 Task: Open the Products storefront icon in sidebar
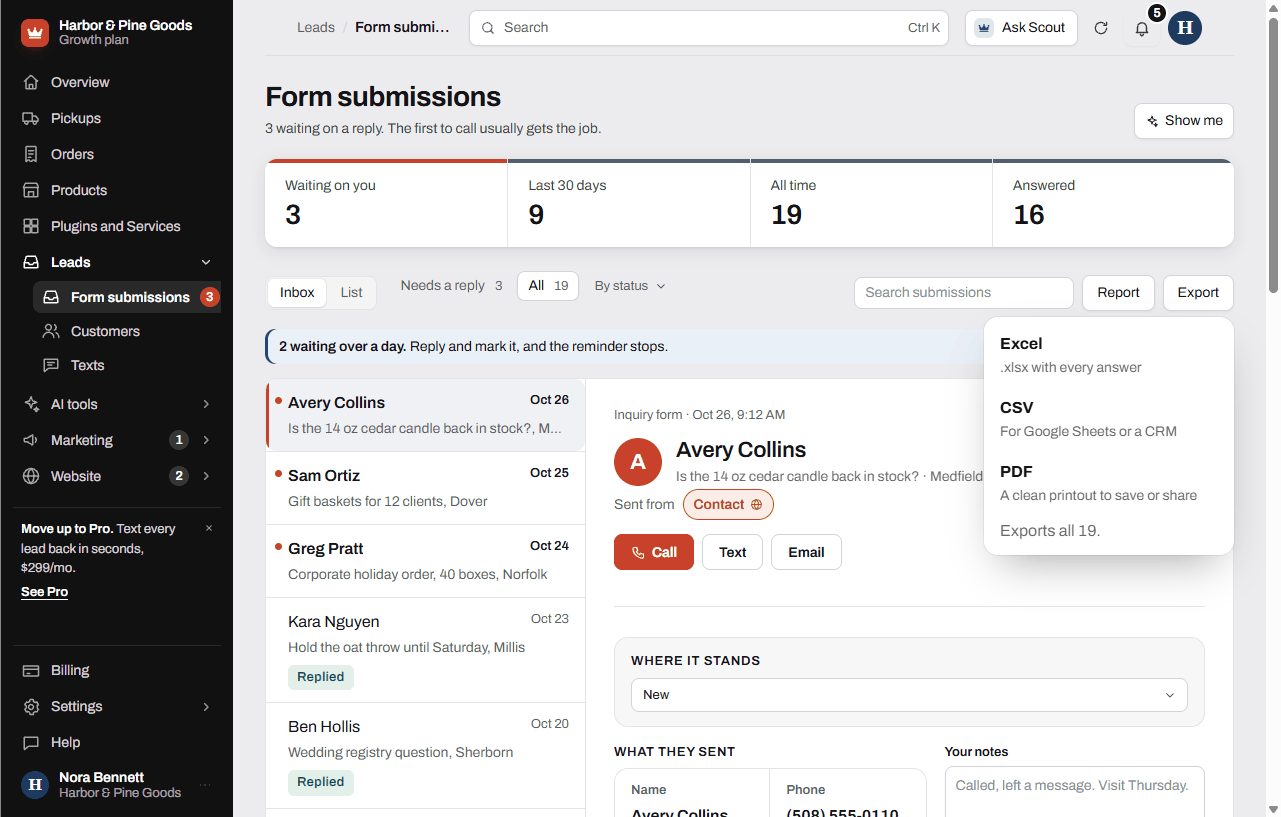pos(31,190)
